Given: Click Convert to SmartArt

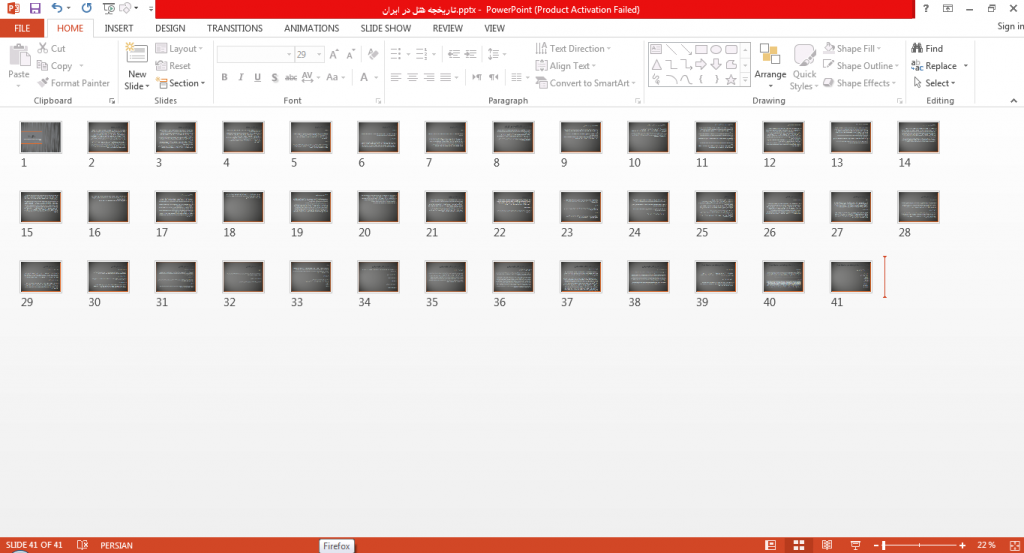Looking at the screenshot, I should pyautogui.click(x=585, y=83).
